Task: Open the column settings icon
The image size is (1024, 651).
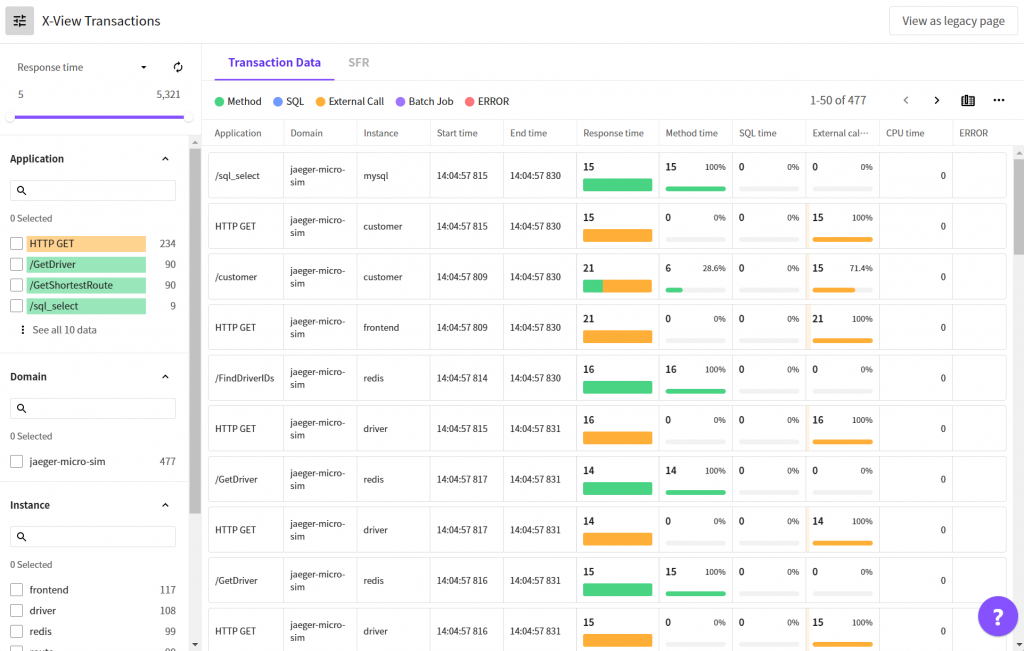Action: [x=968, y=101]
